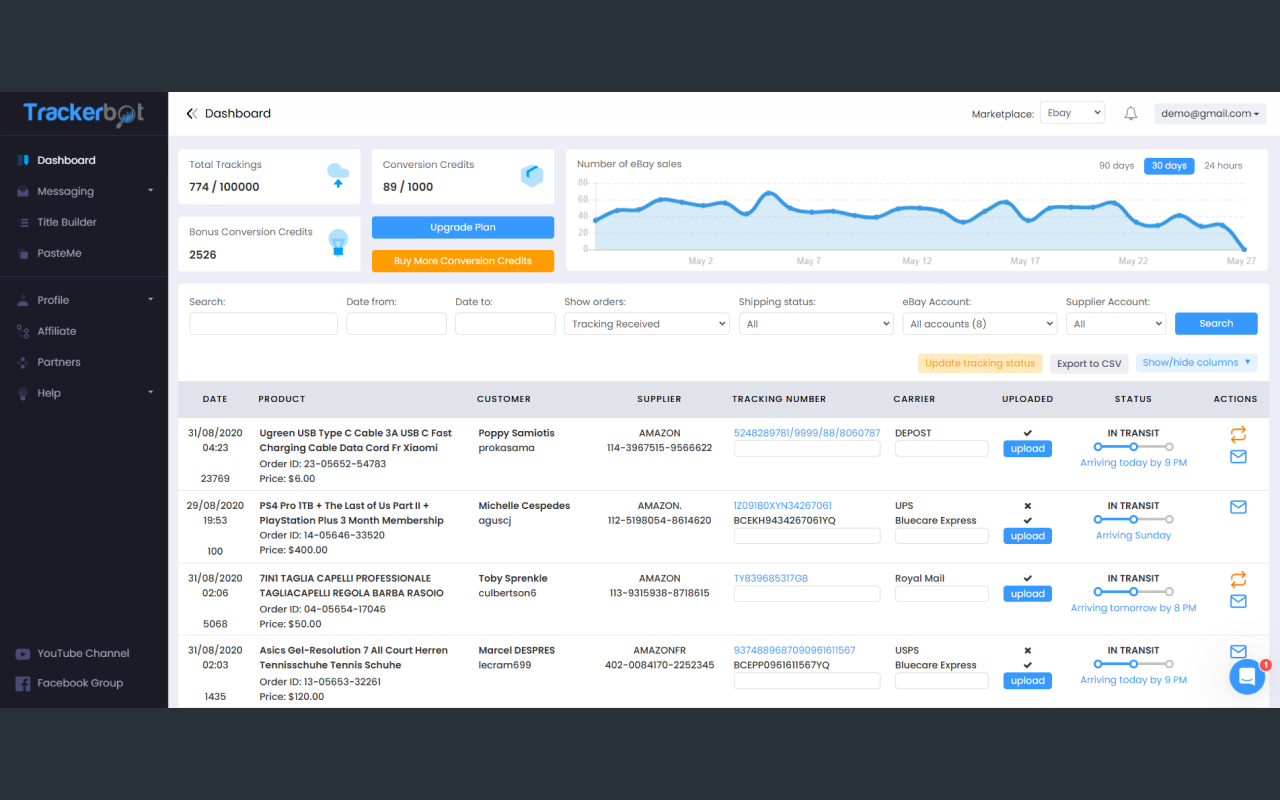Collapse sidebar with double-chevron icon
The width and height of the screenshot is (1280, 800).
click(192, 114)
